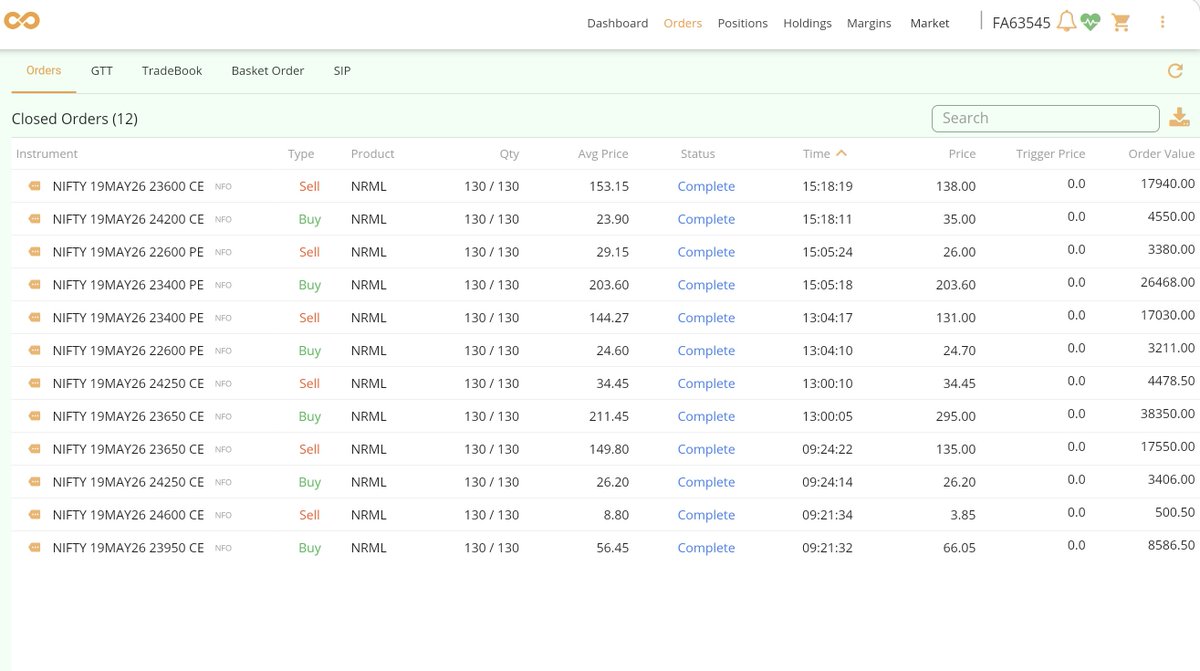The width and height of the screenshot is (1200, 671).
Task: Click order value 500.50
Action: point(1174,512)
